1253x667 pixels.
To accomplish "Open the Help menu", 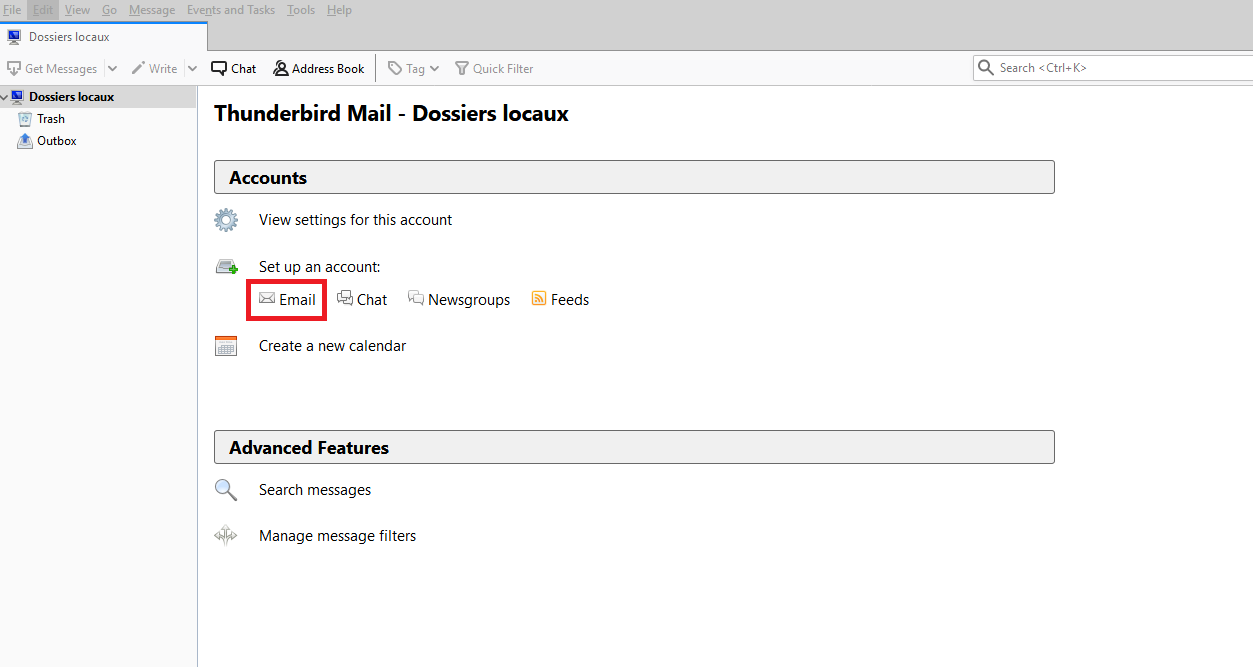I will (x=339, y=10).
